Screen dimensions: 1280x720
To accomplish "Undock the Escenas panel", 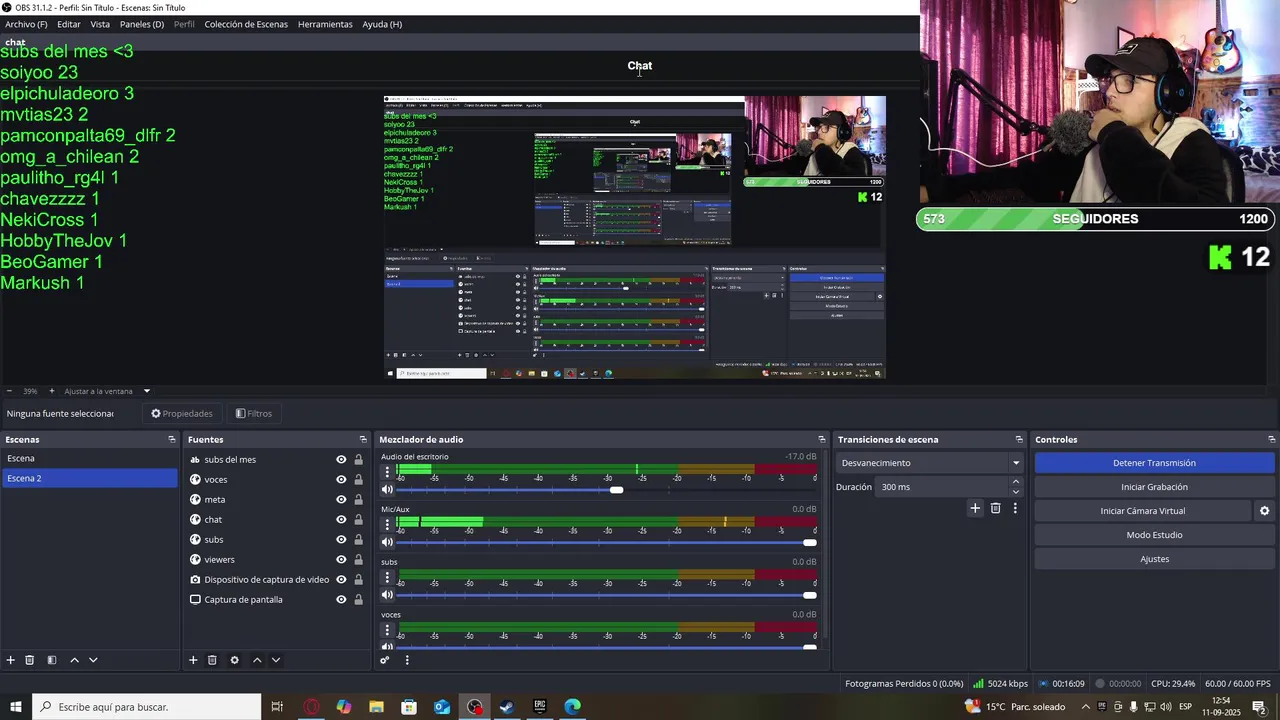I will pyautogui.click(x=171, y=440).
